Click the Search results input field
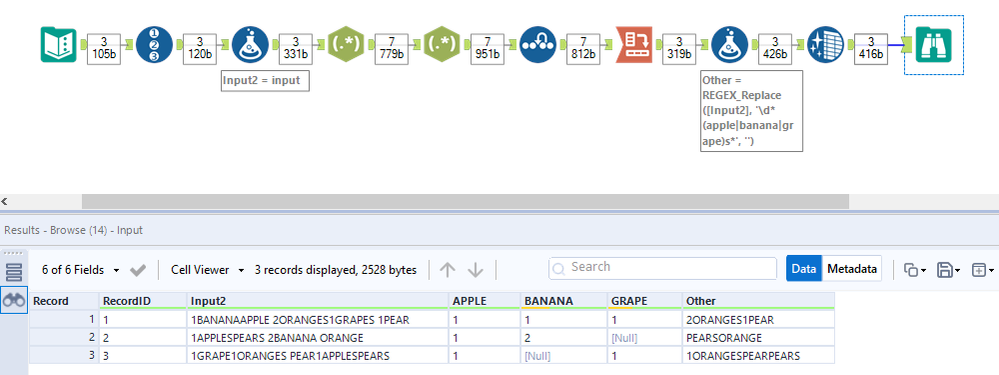Screen dimensions: 999x375 (663, 268)
